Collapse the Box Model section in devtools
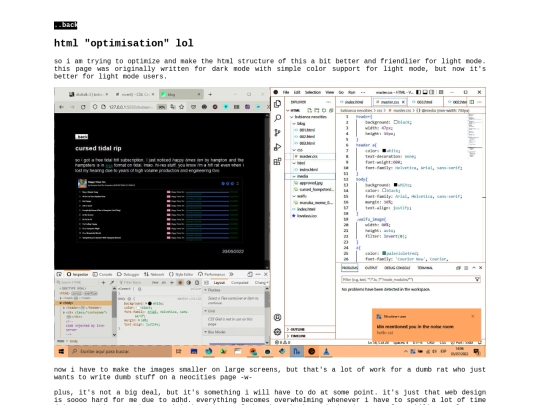 [233, 332]
